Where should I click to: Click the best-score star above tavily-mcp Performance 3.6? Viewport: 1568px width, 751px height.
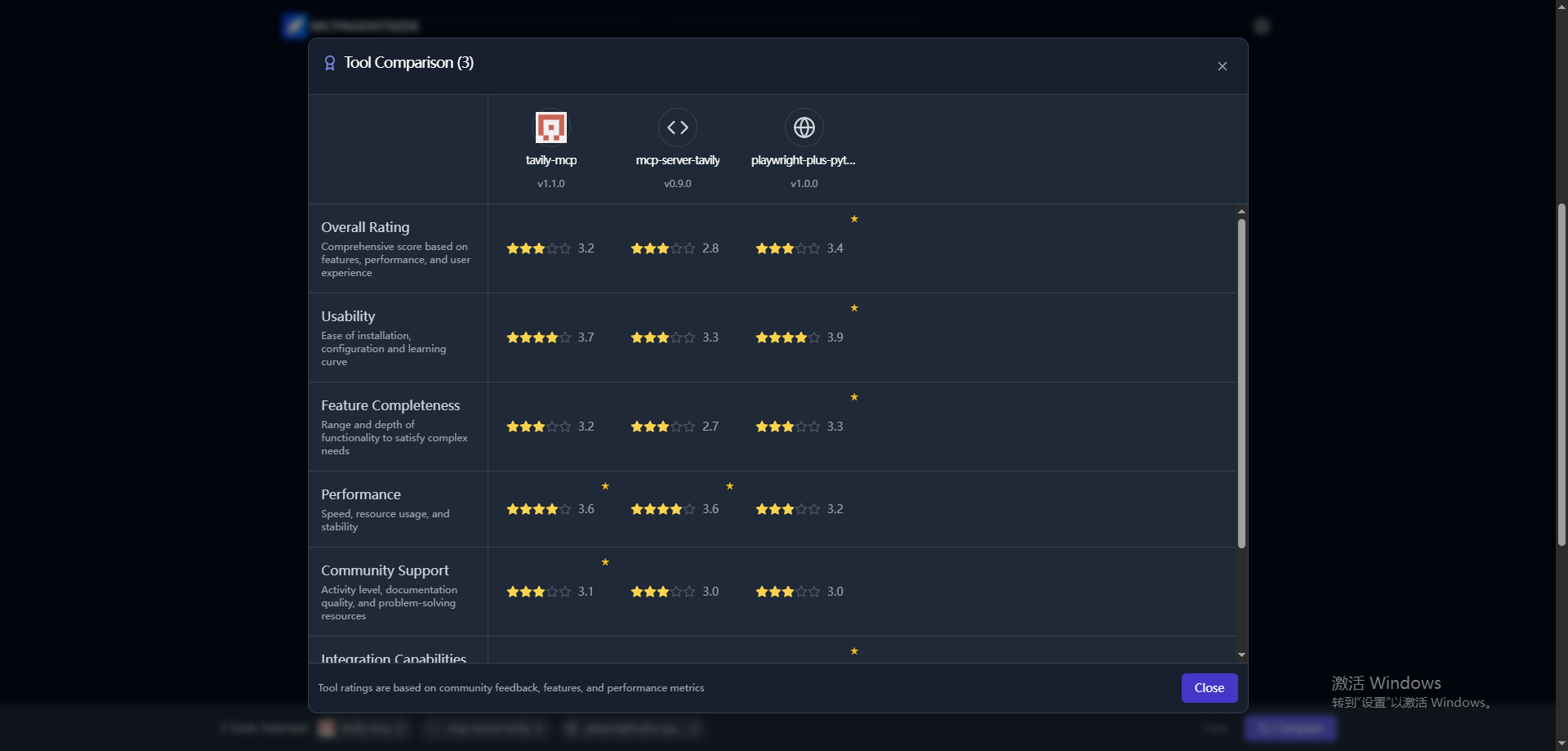(x=605, y=486)
